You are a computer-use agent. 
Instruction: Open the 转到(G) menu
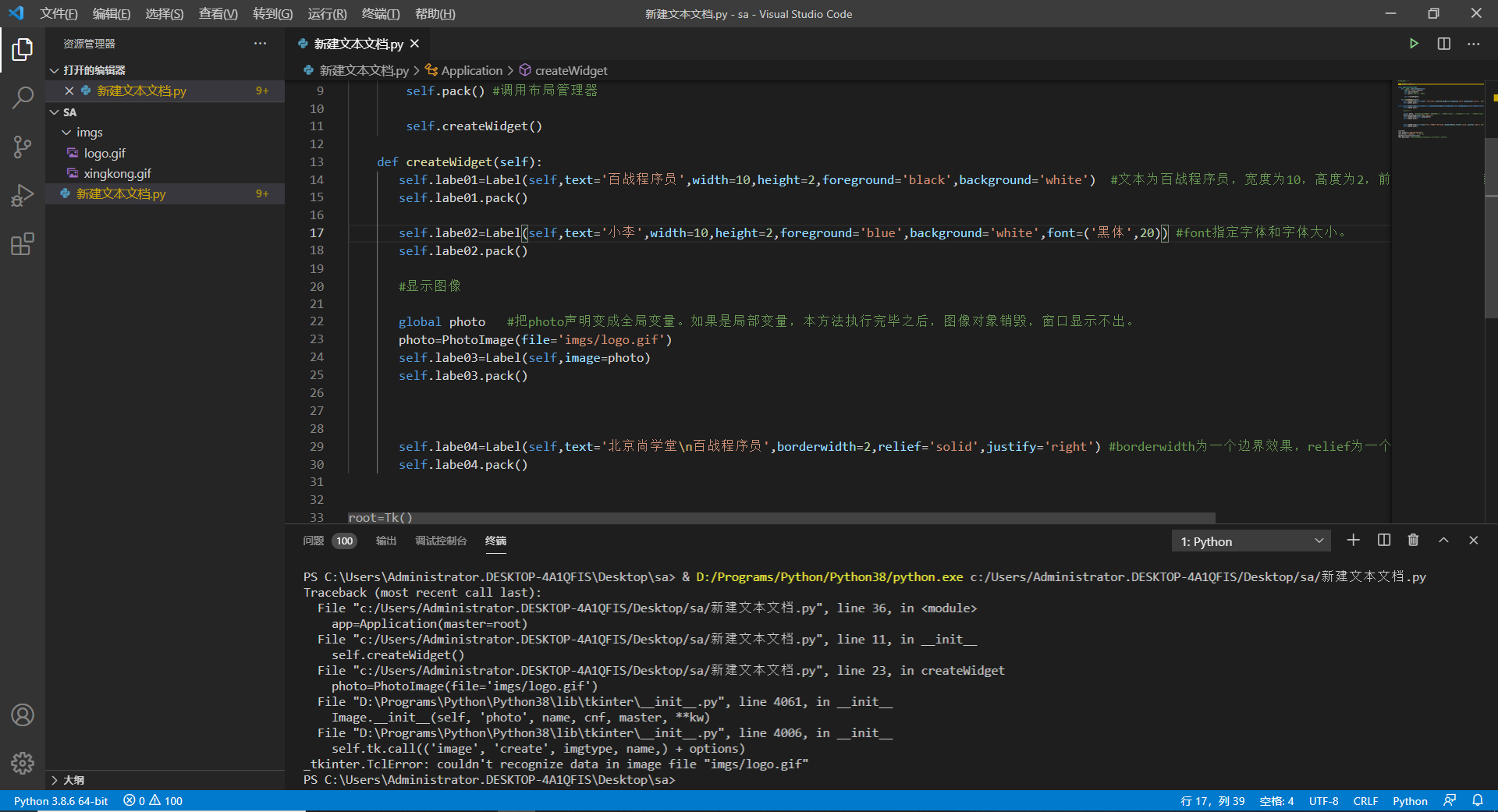272,14
